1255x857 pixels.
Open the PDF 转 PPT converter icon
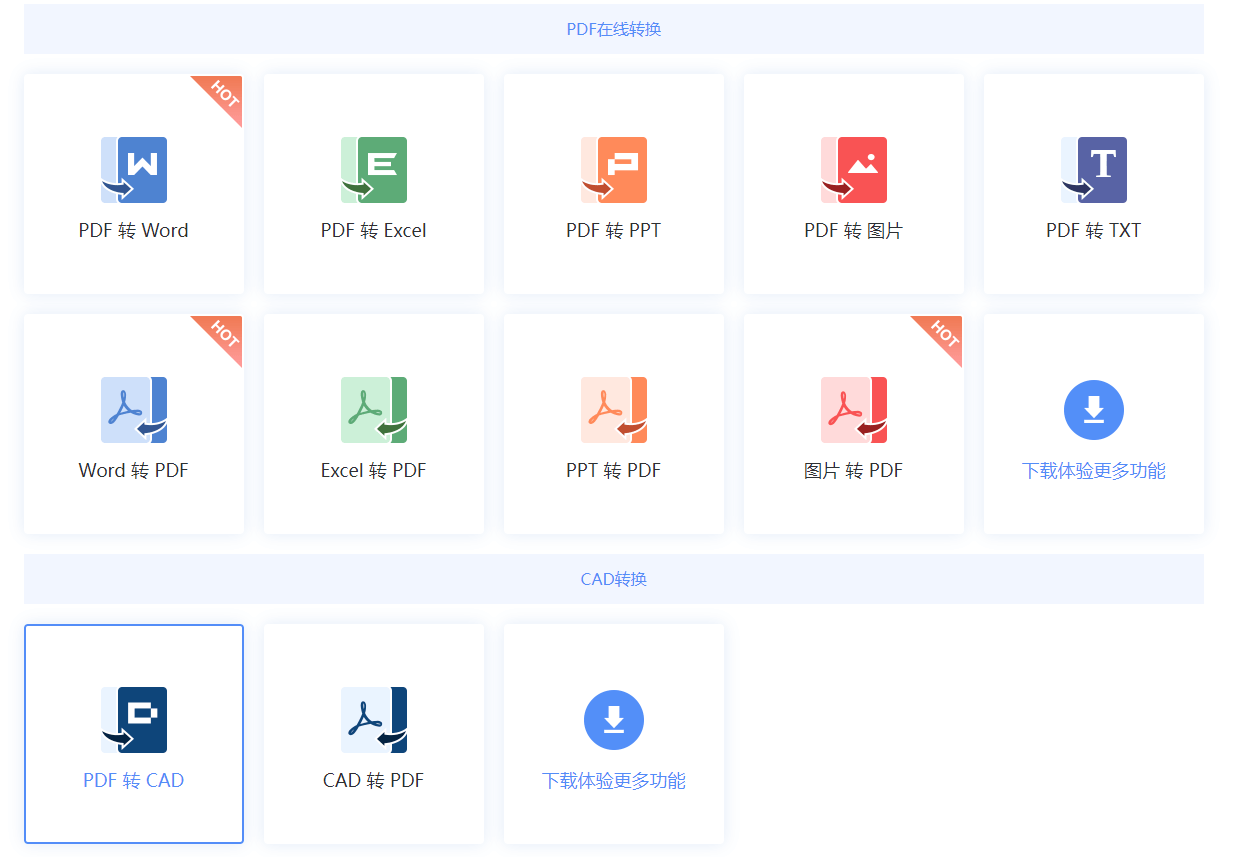614,170
